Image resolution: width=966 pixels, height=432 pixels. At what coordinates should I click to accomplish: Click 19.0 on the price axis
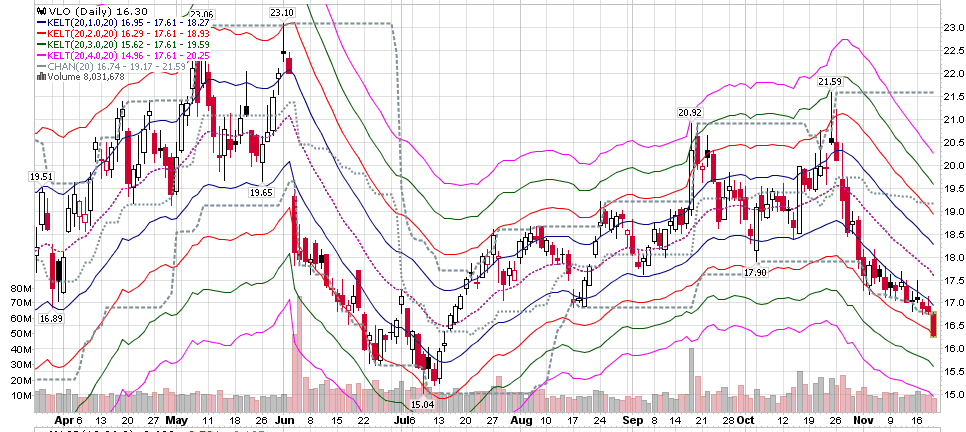tap(954, 211)
